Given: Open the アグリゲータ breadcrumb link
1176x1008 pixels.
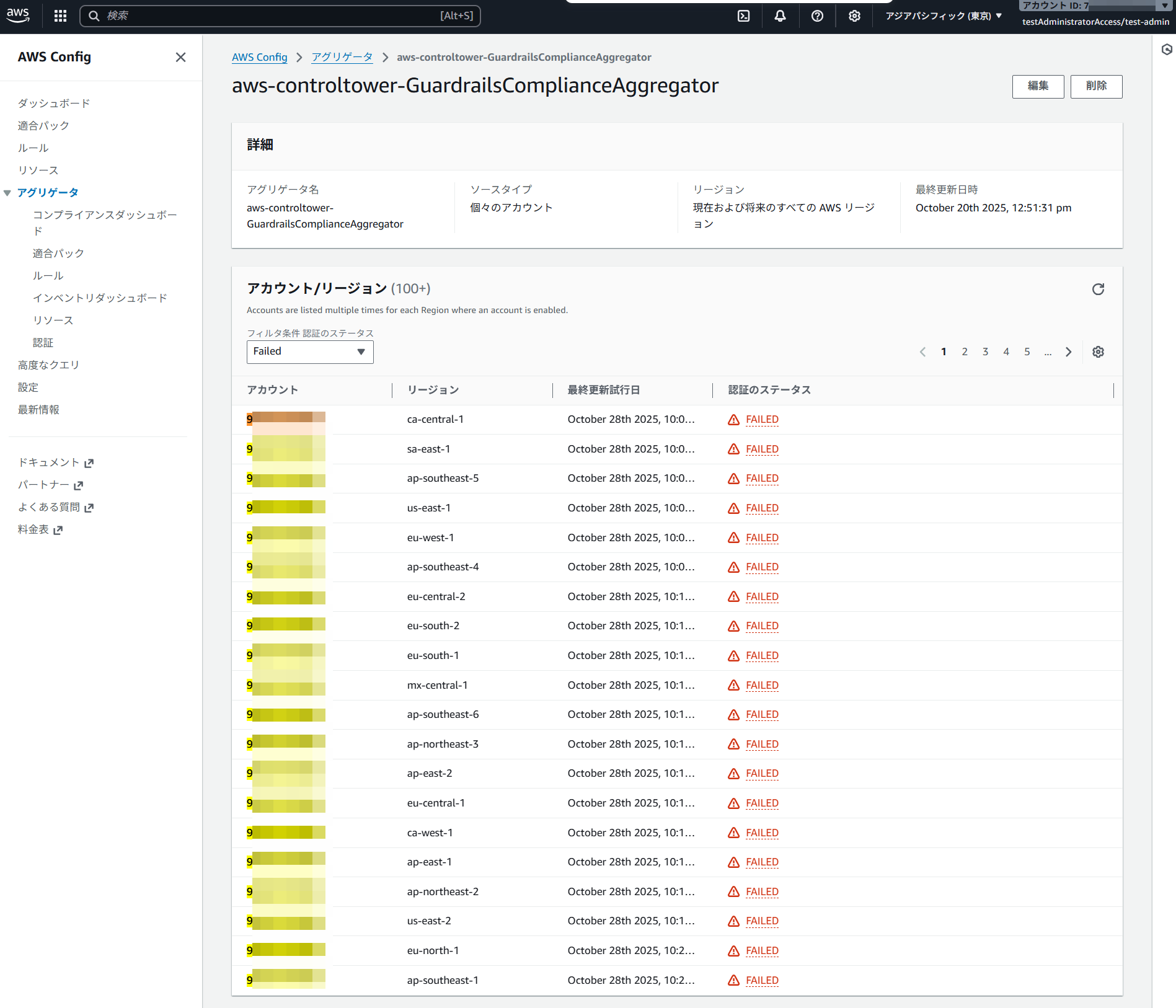Looking at the screenshot, I should (342, 57).
